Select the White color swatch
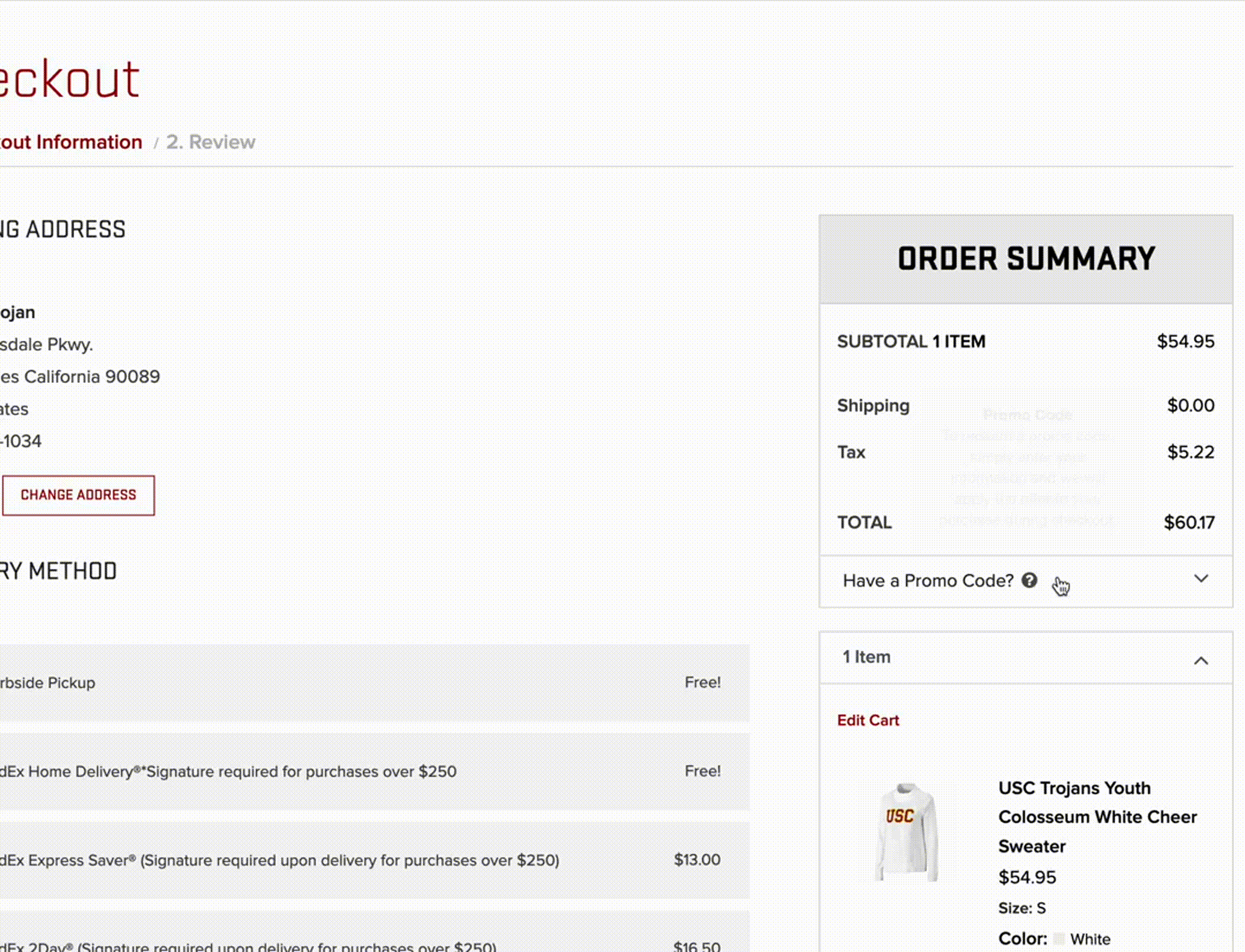Image resolution: width=1245 pixels, height=952 pixels. click(1059, 939)
